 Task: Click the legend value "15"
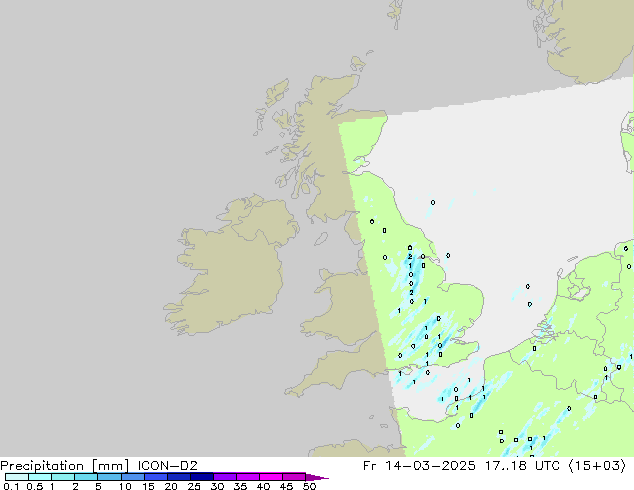click(148, 486)
